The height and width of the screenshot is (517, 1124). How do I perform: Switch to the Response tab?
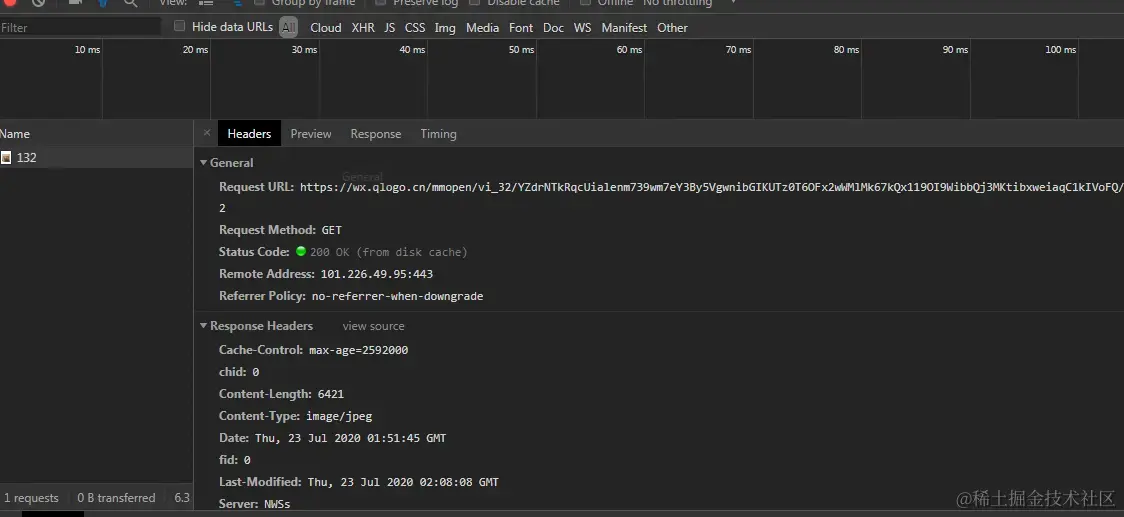tap(376, 133)
